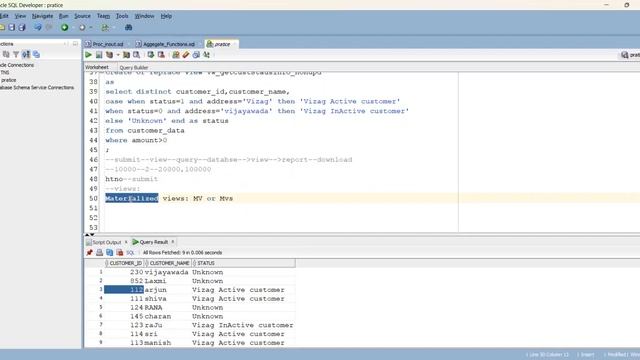Click Run Script icon in worksheet toolbar

point(99,55)
